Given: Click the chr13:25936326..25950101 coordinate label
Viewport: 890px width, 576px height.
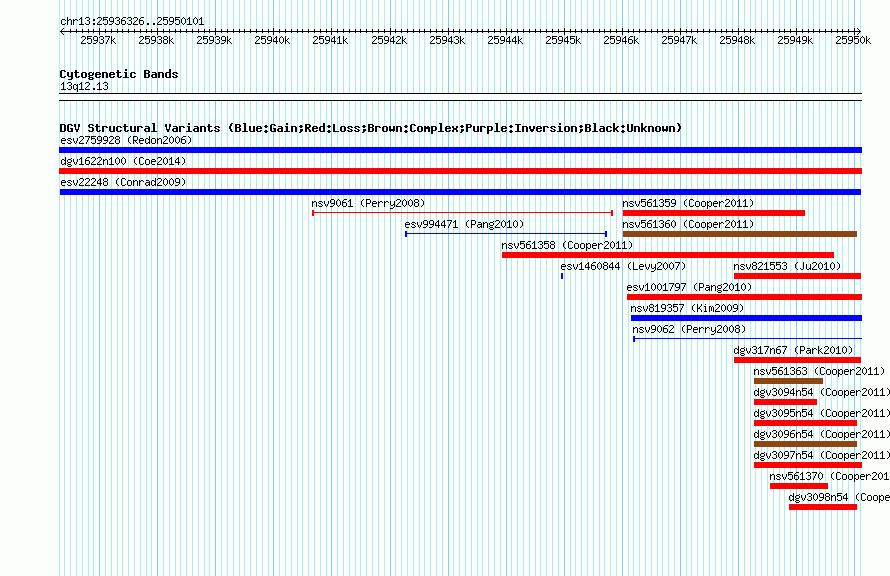Looking at the screenshot, I should (x=132, y=21).
